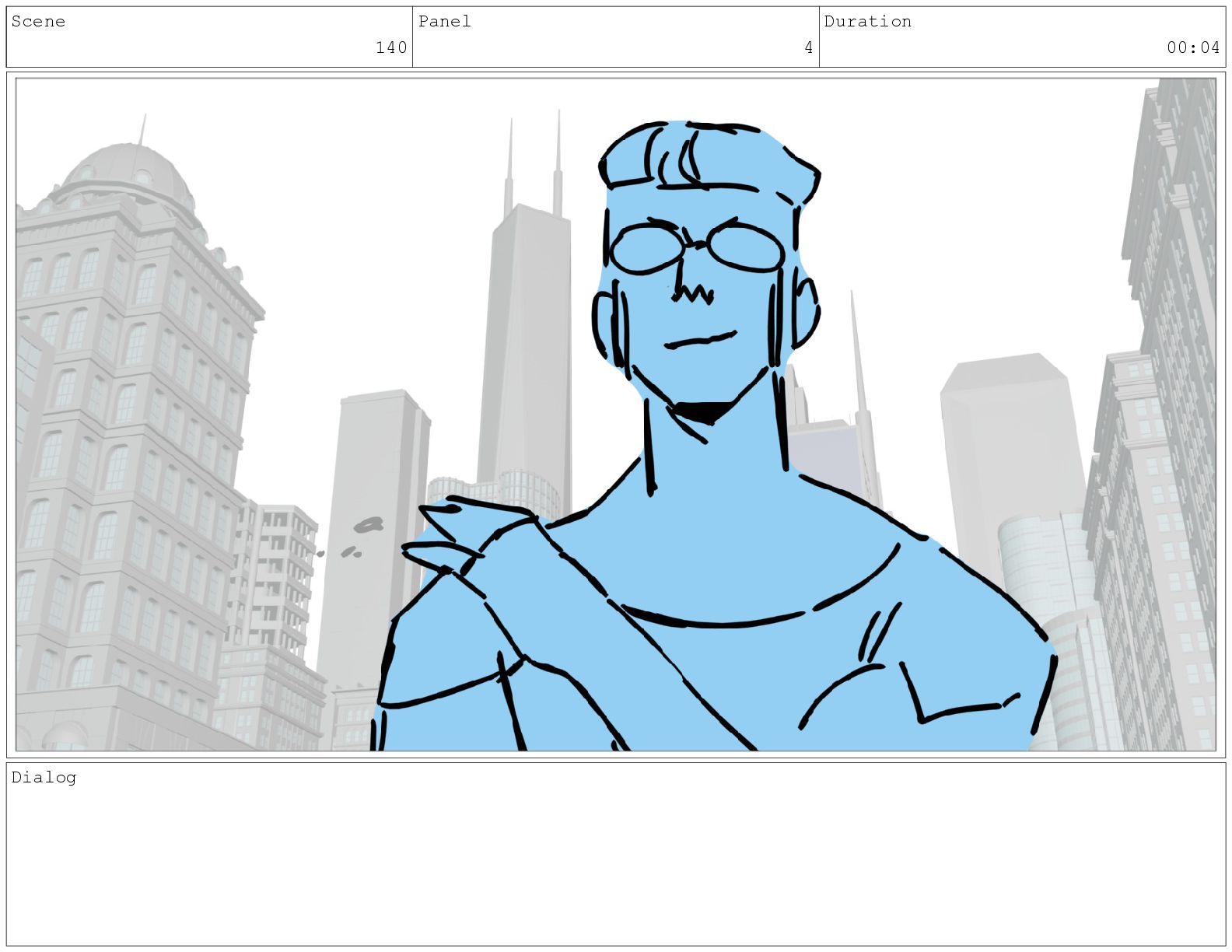This screenshot has width=1232, height=952.
Task: Click the character's mouth line
Action: tap(700, 341)
